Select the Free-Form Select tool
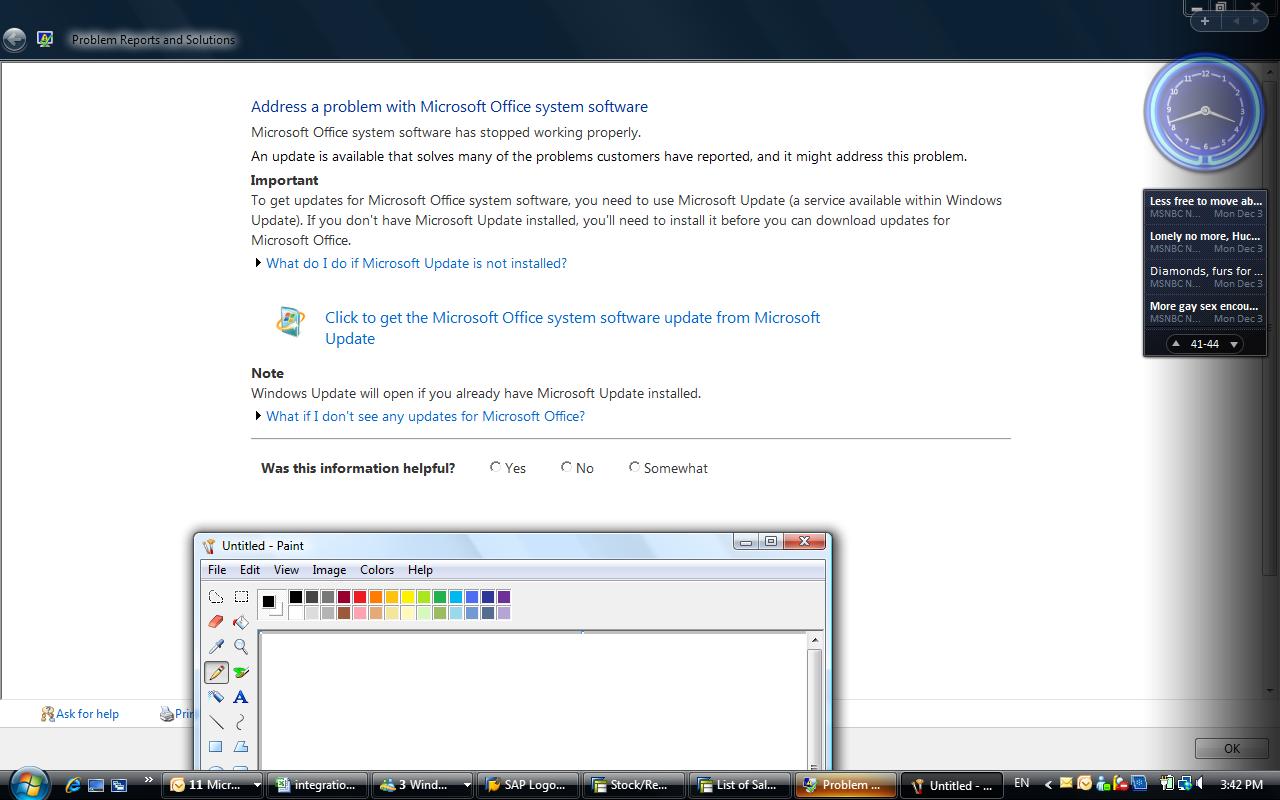The height and width of the screenshot is (800, 1280). [x=216, y=597]
